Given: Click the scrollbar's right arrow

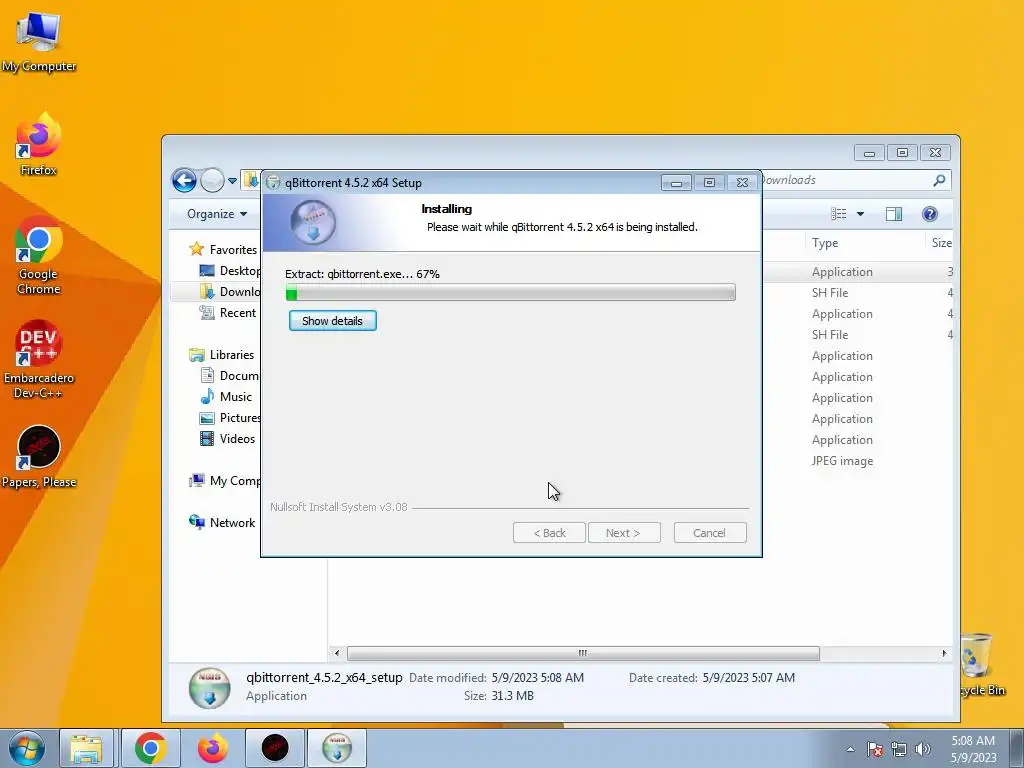Looking at the screenshot, I should pyautogui.click(x=944, y=653).
